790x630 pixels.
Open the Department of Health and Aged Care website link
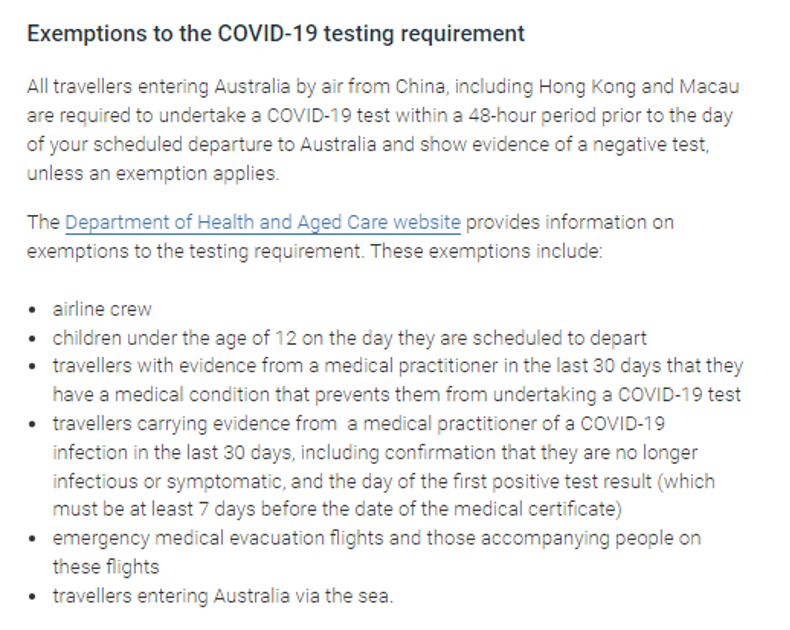tap(262, 222)
